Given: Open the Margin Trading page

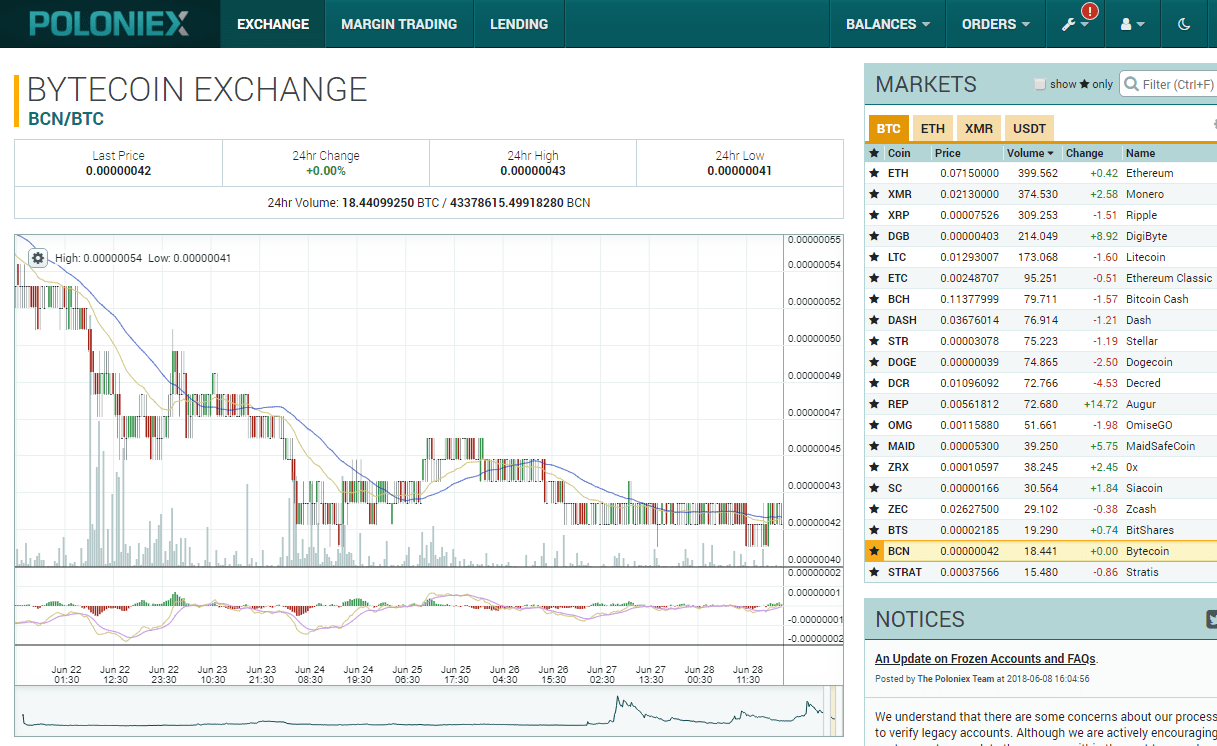Looking at the screenshot, I should pyautogui.click(x=398, y=23).
